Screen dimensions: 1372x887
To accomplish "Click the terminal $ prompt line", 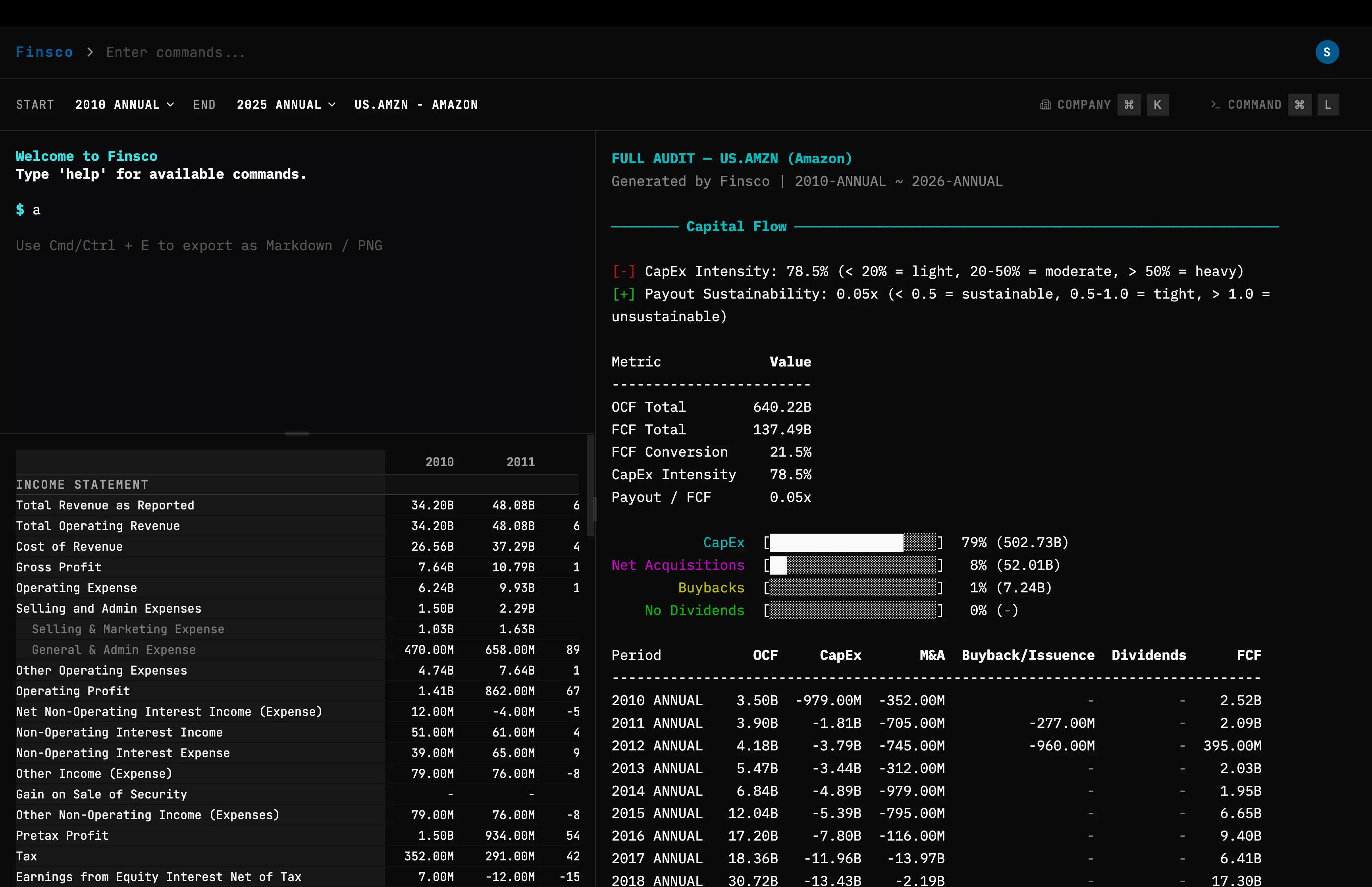I will [28, 210].
